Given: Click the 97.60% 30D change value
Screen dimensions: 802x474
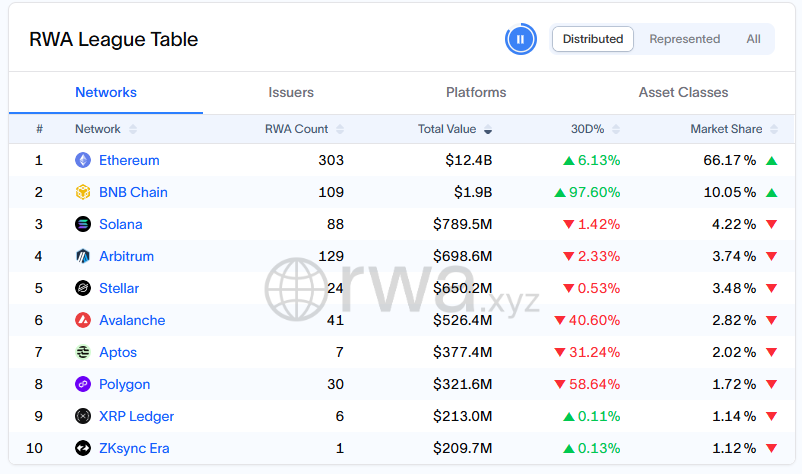Looking at the screenshot, I should pos(594,192).
